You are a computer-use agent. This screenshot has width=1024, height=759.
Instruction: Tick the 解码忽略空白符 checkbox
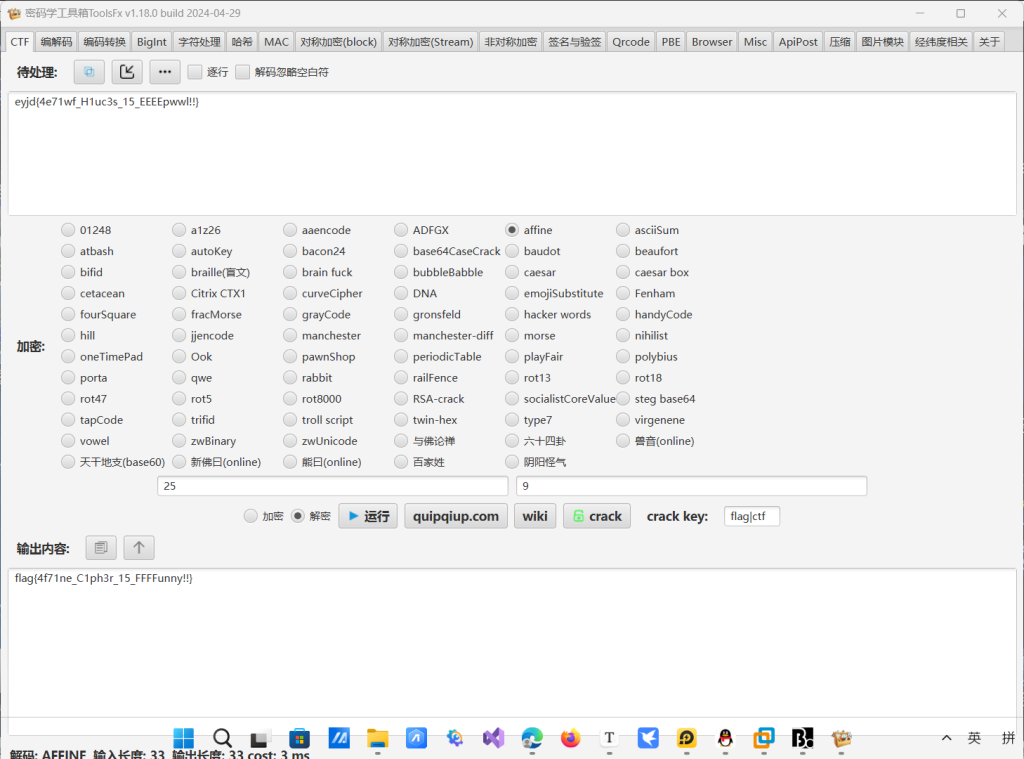click(x=243, y=72)
